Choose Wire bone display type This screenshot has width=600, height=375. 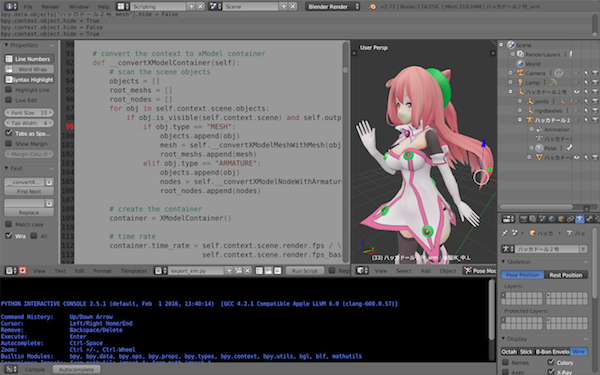579,352
